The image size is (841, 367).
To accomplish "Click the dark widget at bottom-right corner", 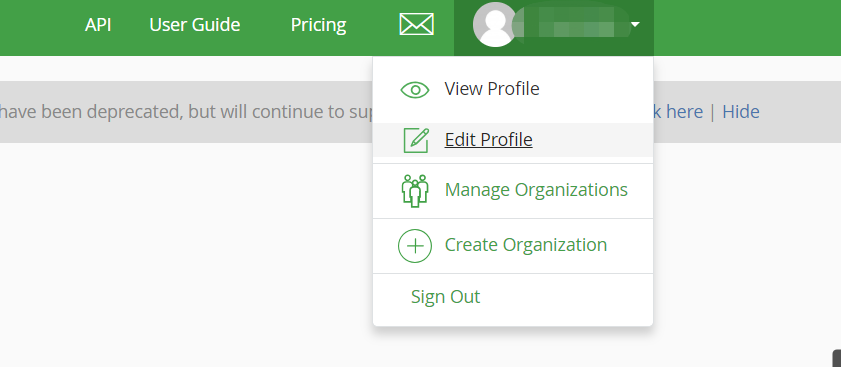I will tap(837, 358).
